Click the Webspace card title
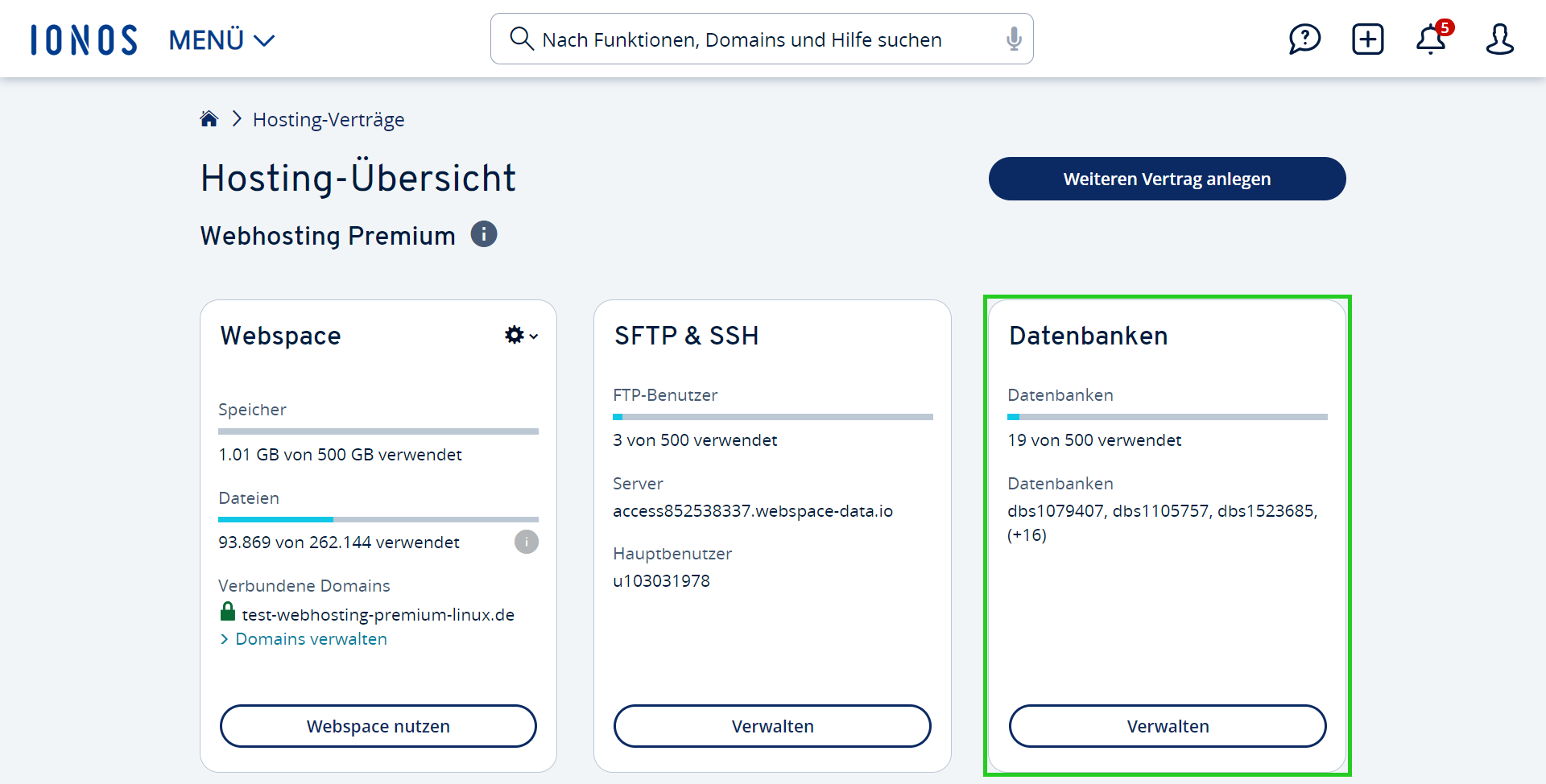Viewport: 1546px width, 784px height. tap(280, 335)
